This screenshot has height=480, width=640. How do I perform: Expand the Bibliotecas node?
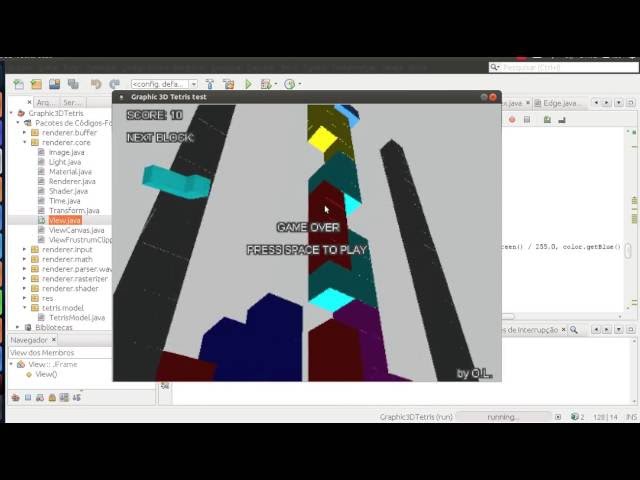tap(18, 327)
